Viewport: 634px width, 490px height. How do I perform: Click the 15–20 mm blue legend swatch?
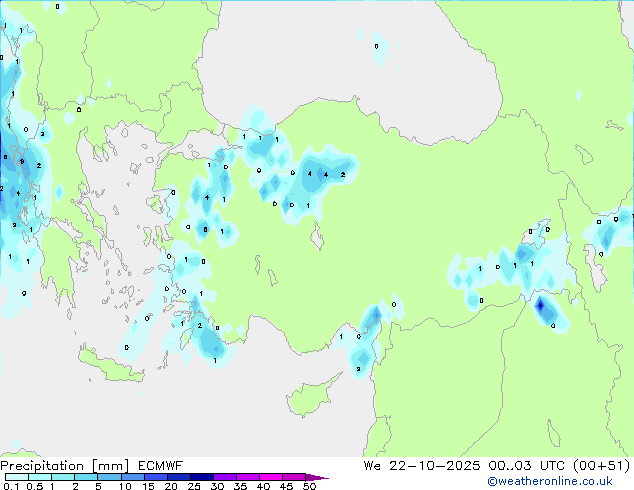[155, 477]
